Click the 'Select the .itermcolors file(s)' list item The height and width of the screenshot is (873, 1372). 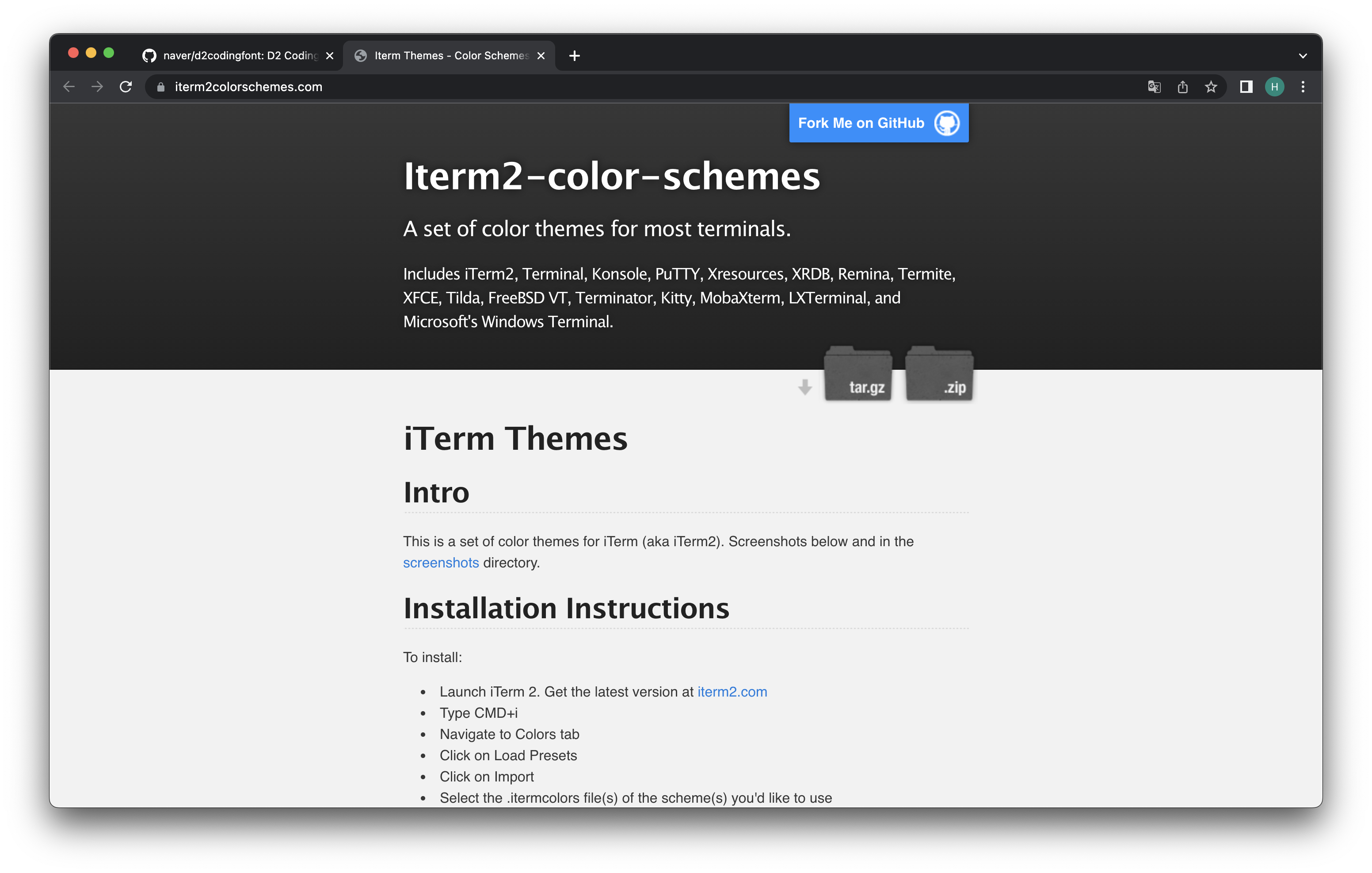tap(635, 798)
